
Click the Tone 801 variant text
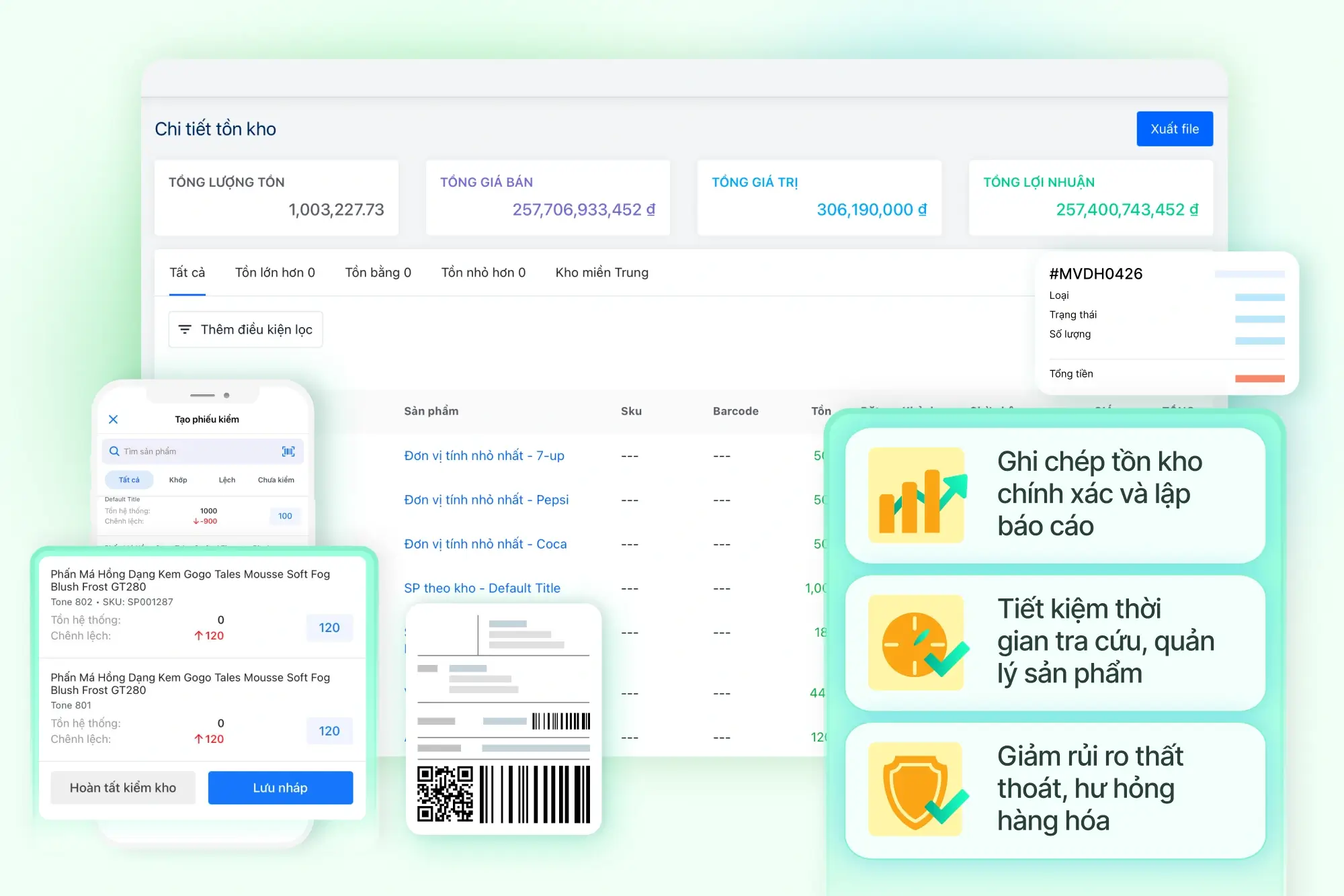pos(71,705)
